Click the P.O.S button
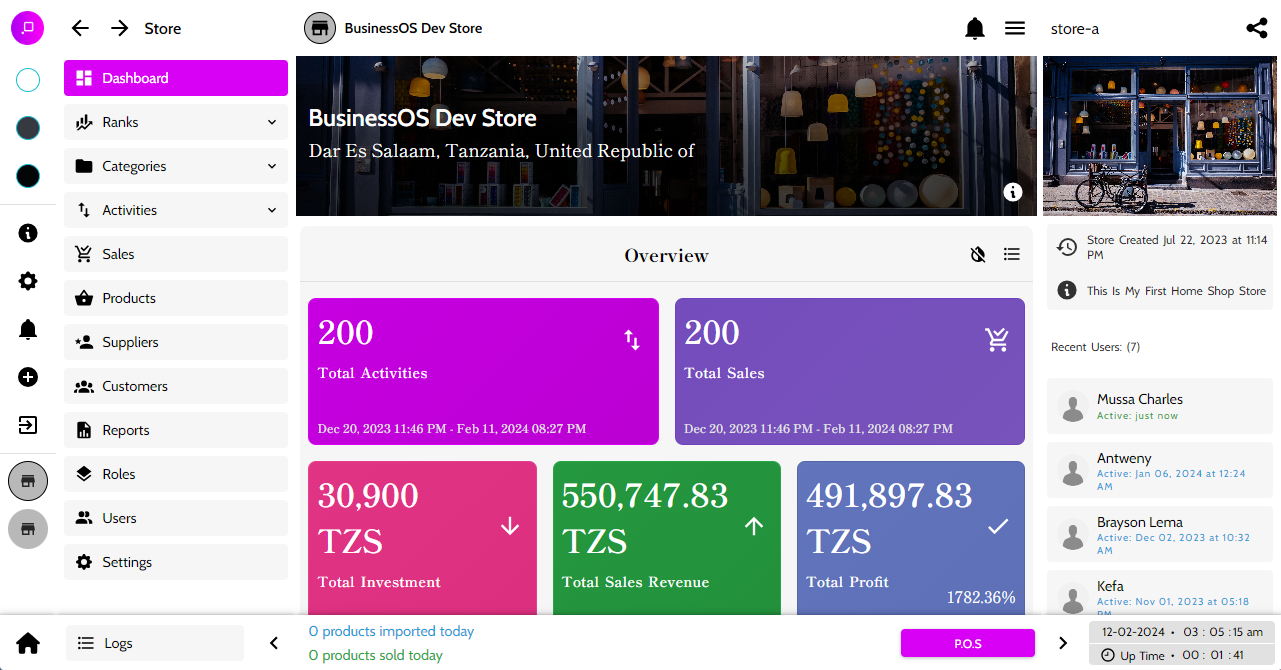Viewport: 1281px width, 670px height. (x=967, y=643)
